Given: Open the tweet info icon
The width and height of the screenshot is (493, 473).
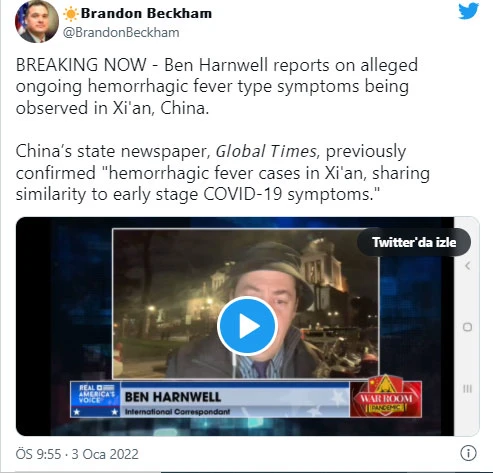Looking at the screenshot, I should (468, 453).
